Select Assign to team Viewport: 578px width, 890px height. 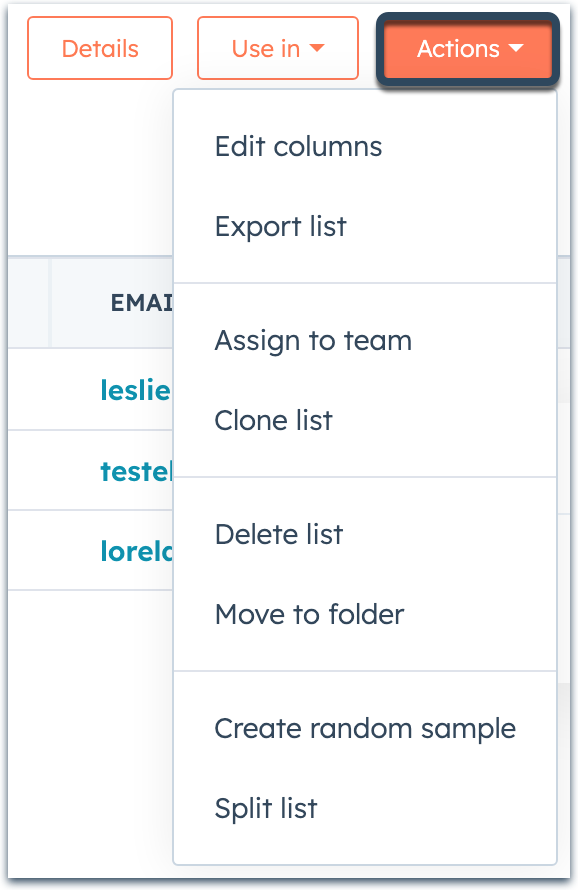tap(312, 340)
